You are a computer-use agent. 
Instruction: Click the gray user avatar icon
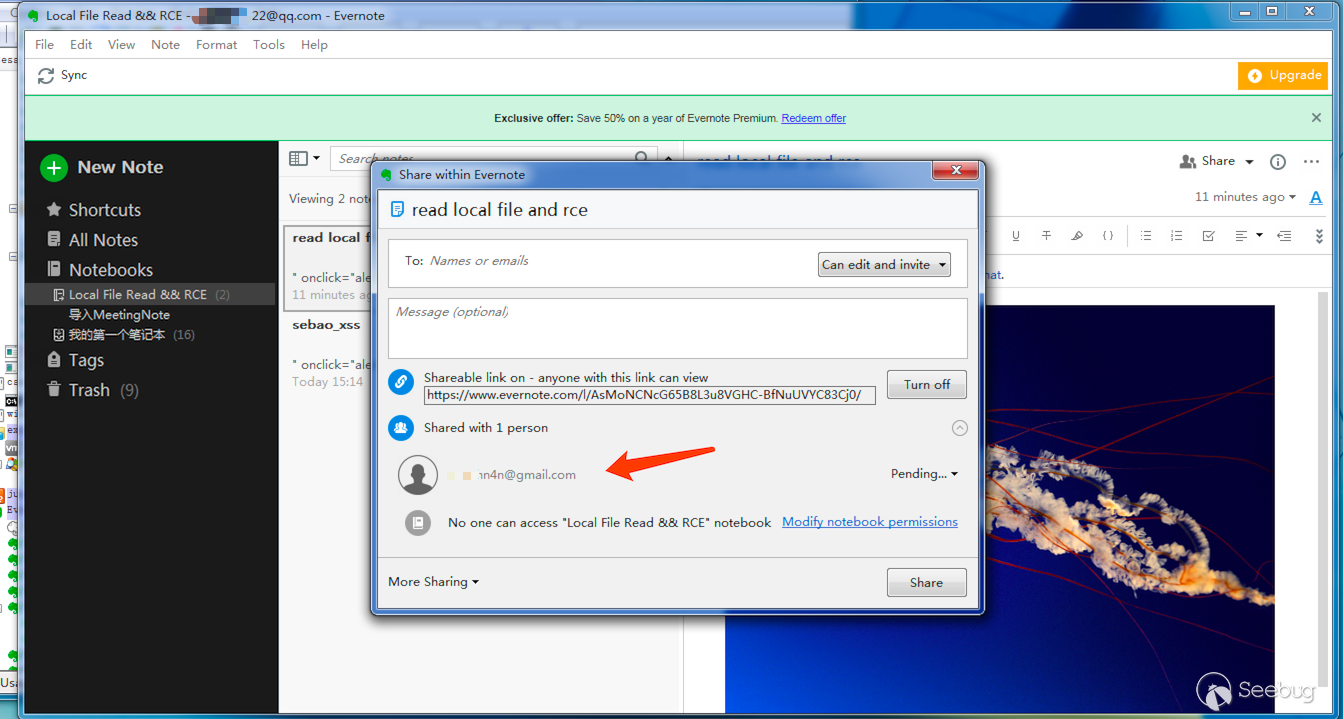(418, 475)
